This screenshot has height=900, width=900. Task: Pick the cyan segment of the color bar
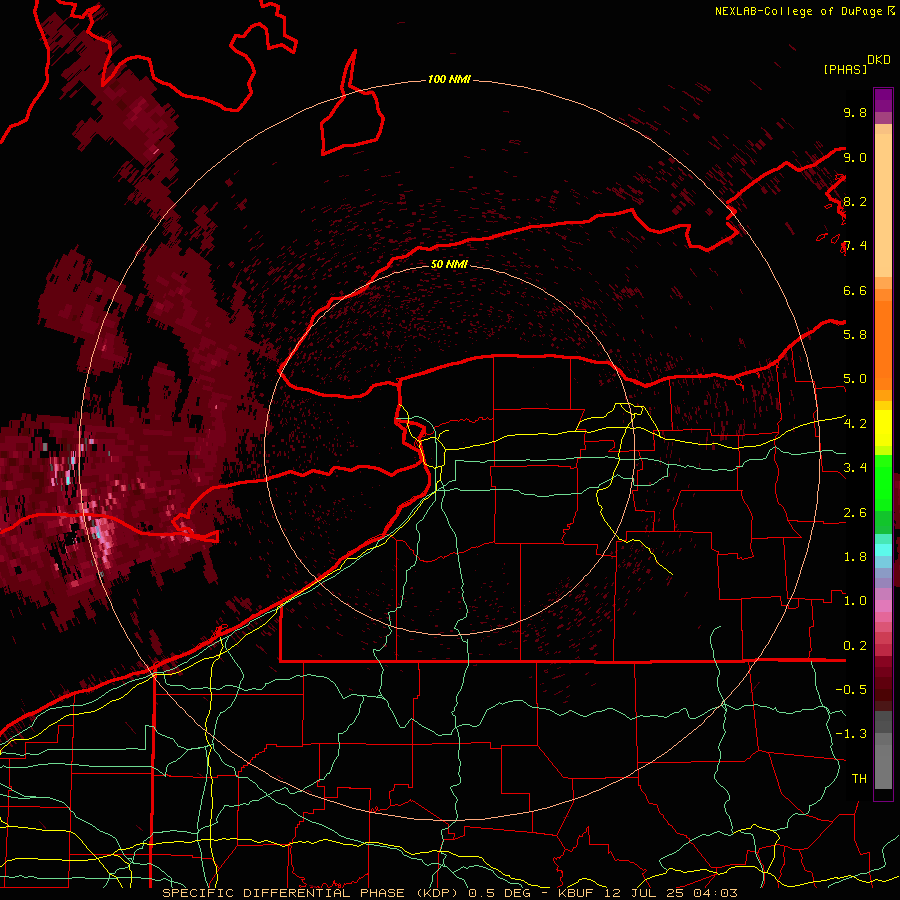point(883,550)
